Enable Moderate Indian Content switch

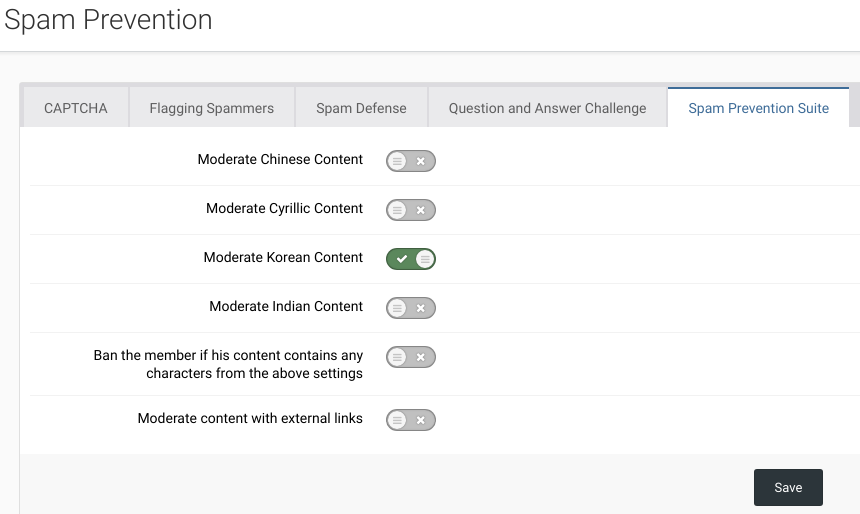tap(411, 308)
